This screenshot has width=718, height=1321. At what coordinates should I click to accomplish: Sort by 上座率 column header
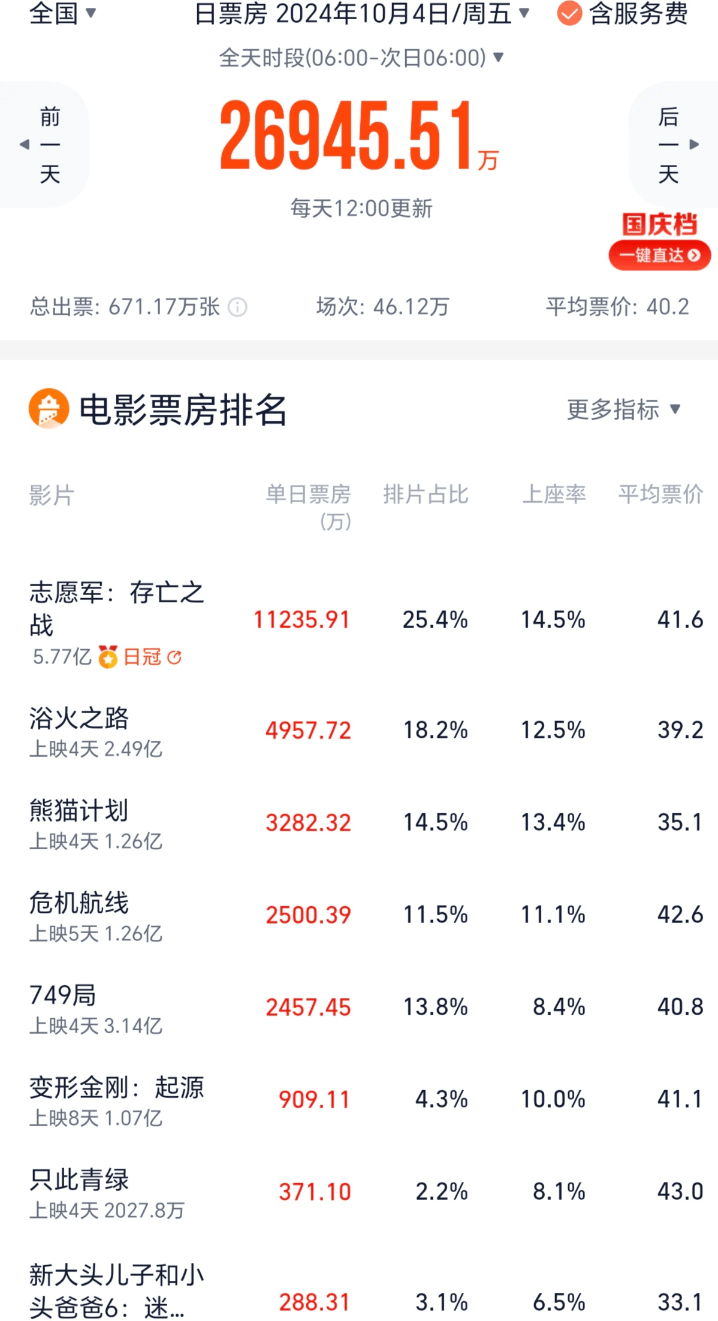(x=554, y=495)
